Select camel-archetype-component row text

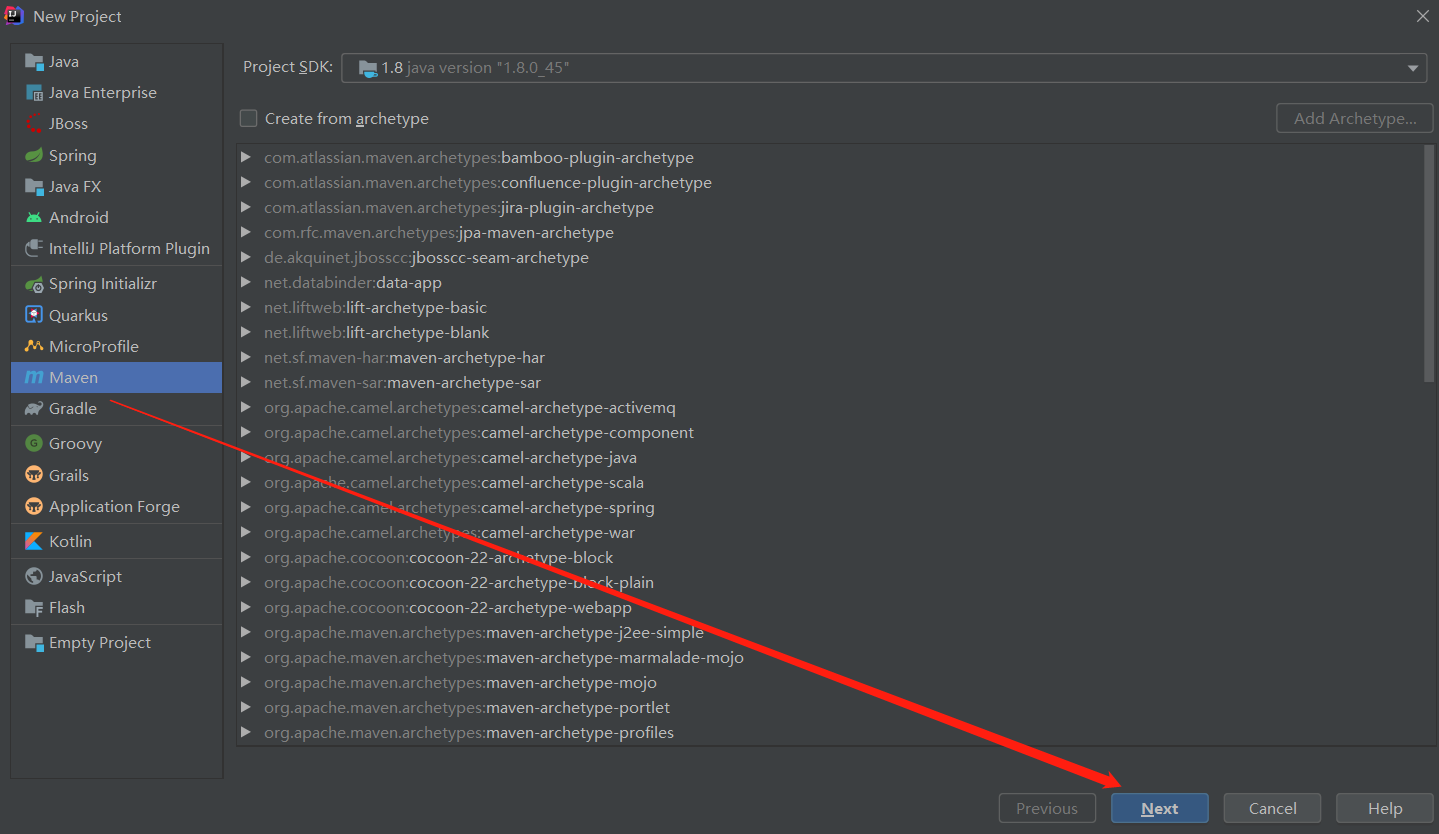point(479,432)
